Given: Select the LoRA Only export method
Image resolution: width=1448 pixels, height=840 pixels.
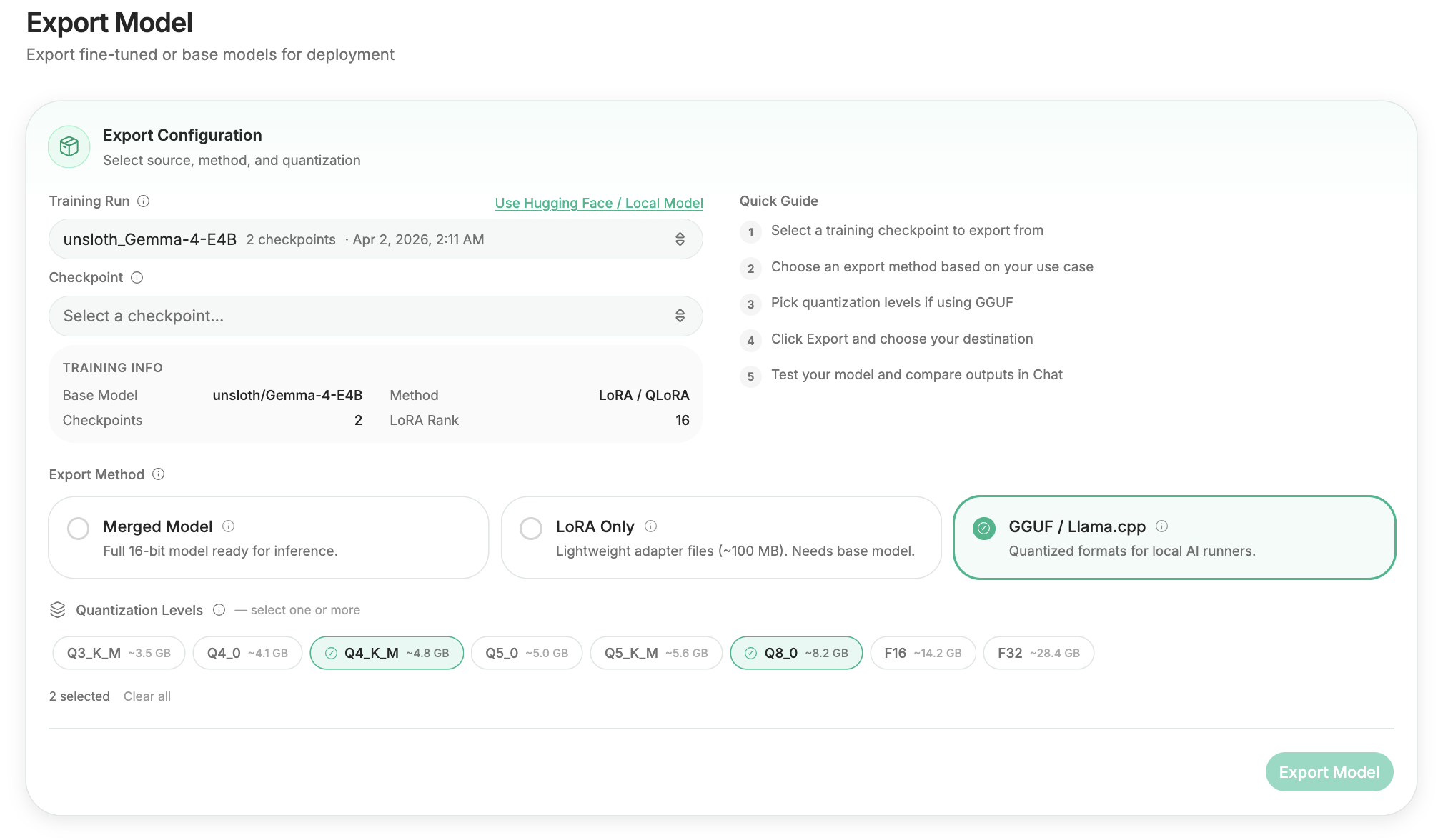Looking at the screenshot, I should click(x=531, y=529).
